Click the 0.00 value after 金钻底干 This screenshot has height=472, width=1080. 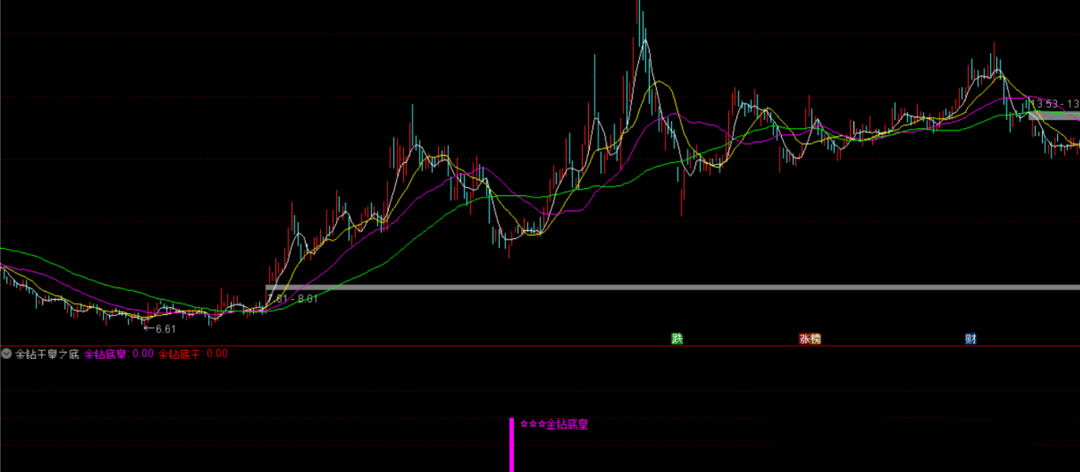pyautogui.click(x=217, y=353)
